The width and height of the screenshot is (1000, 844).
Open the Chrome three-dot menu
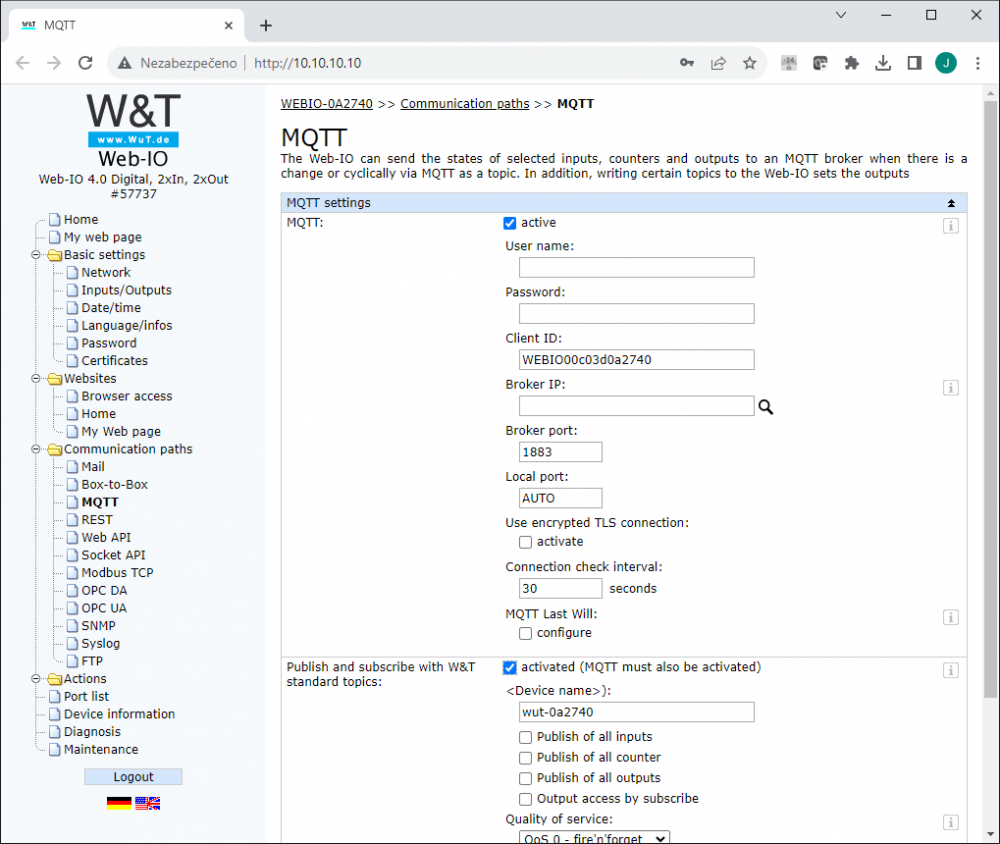point(978,63)
